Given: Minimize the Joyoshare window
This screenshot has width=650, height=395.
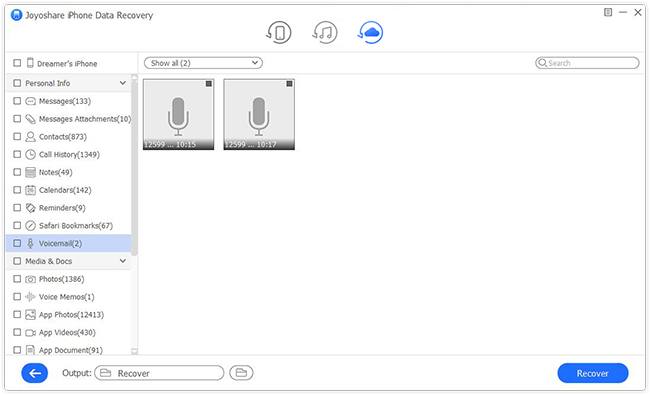Looking at the screenshot, I should 623,12.
